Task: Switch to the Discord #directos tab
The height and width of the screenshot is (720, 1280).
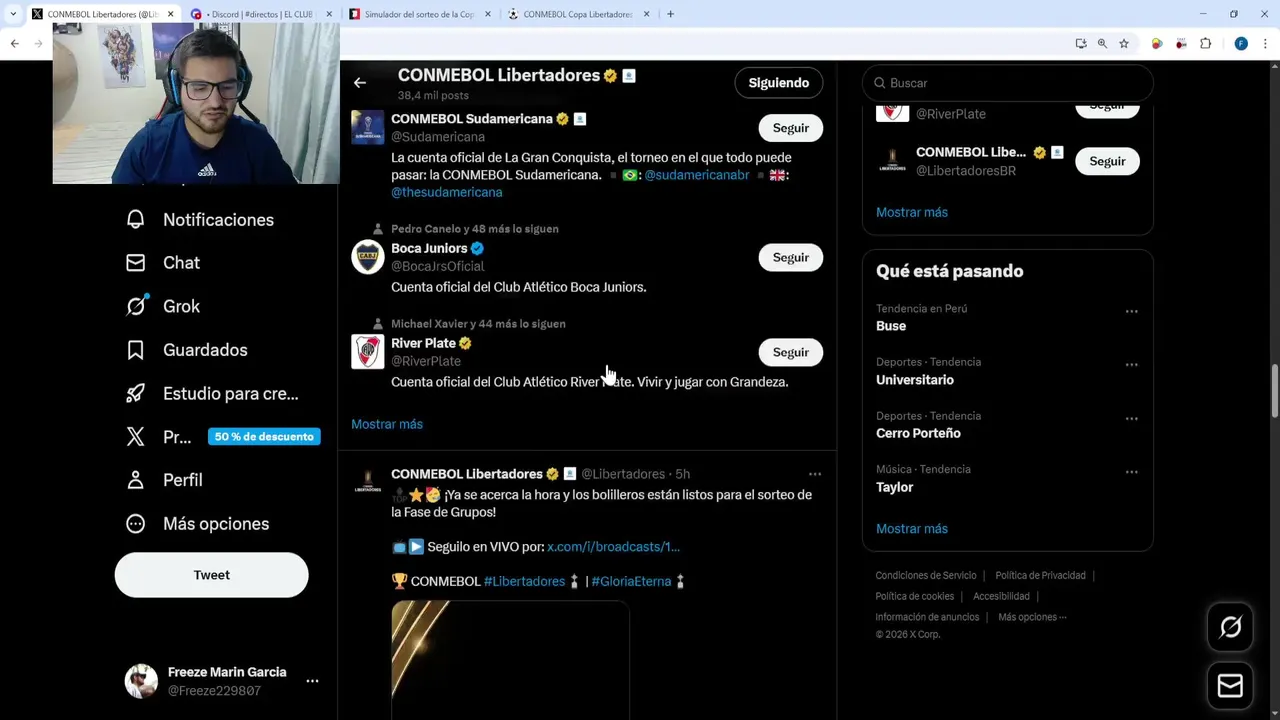Action: pos(261,14)
